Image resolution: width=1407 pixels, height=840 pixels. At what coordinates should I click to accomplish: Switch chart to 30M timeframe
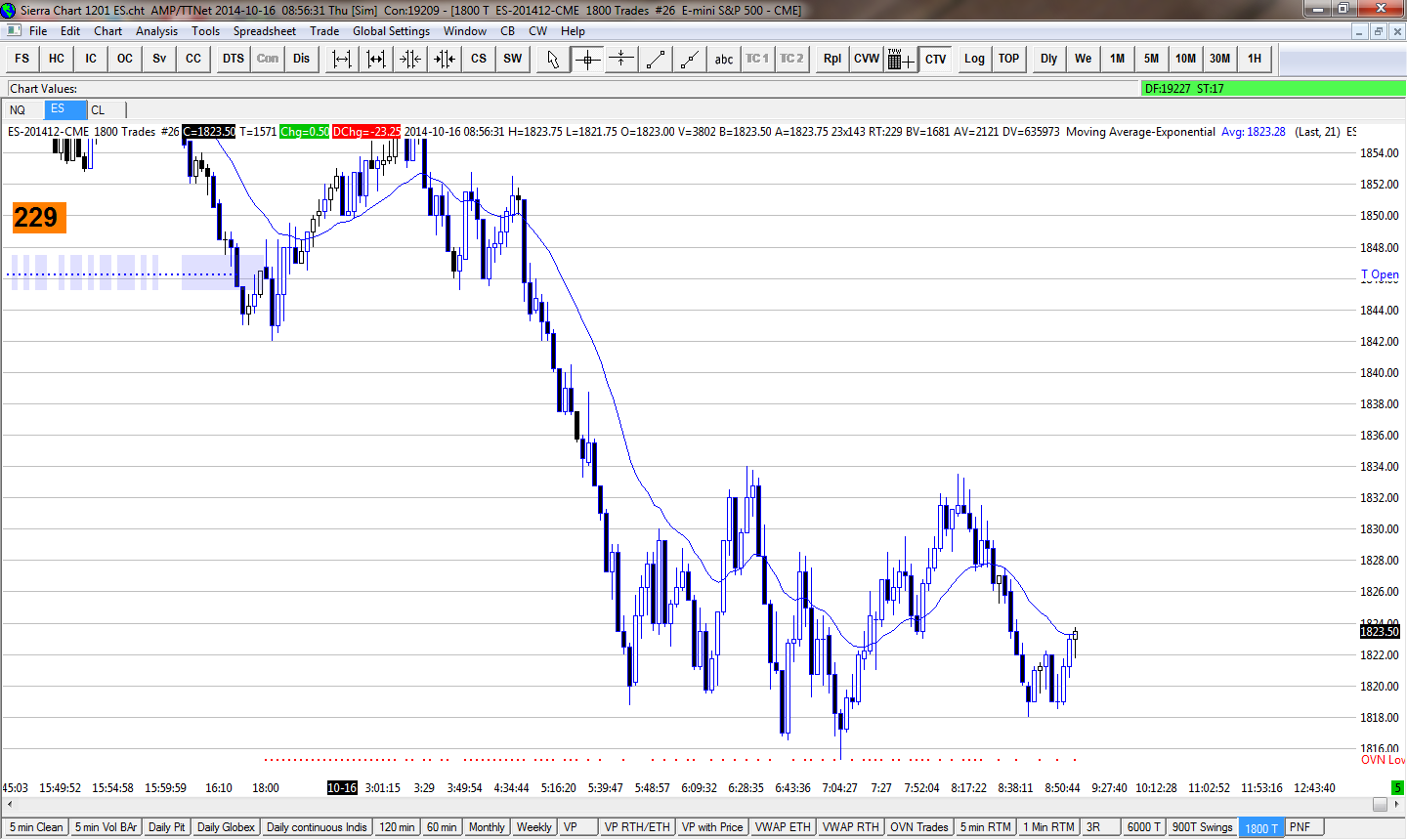point(1220,59)
